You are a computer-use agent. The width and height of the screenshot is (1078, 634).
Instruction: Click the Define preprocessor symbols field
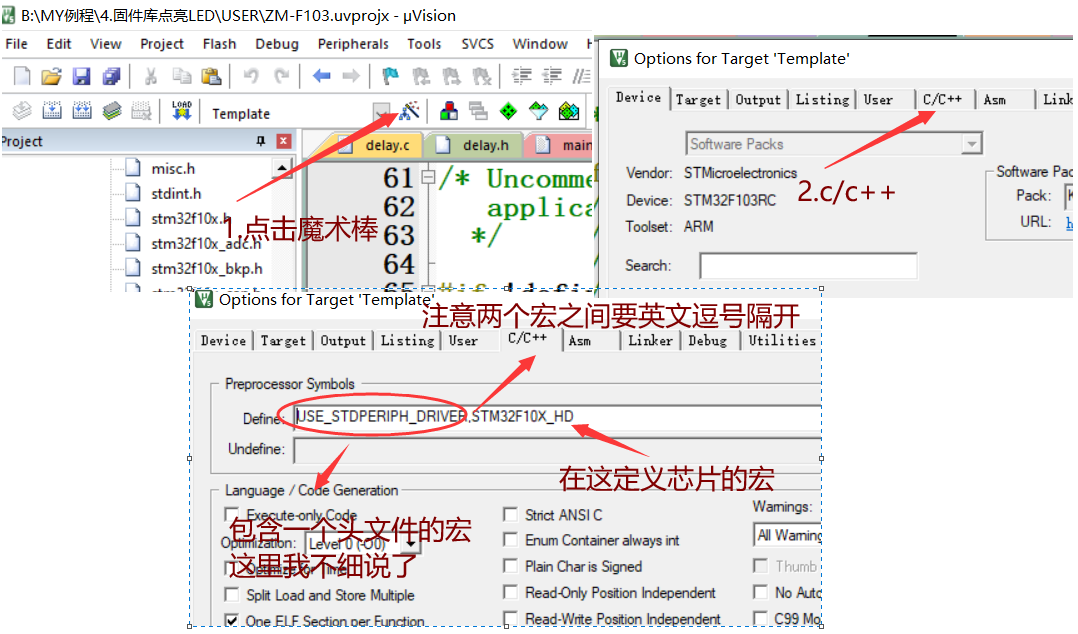558,417
